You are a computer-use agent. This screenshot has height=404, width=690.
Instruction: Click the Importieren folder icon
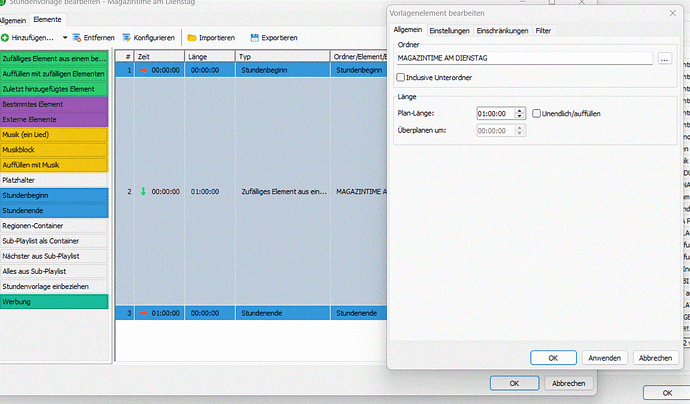pyautogui.click(x=192, y=38)
